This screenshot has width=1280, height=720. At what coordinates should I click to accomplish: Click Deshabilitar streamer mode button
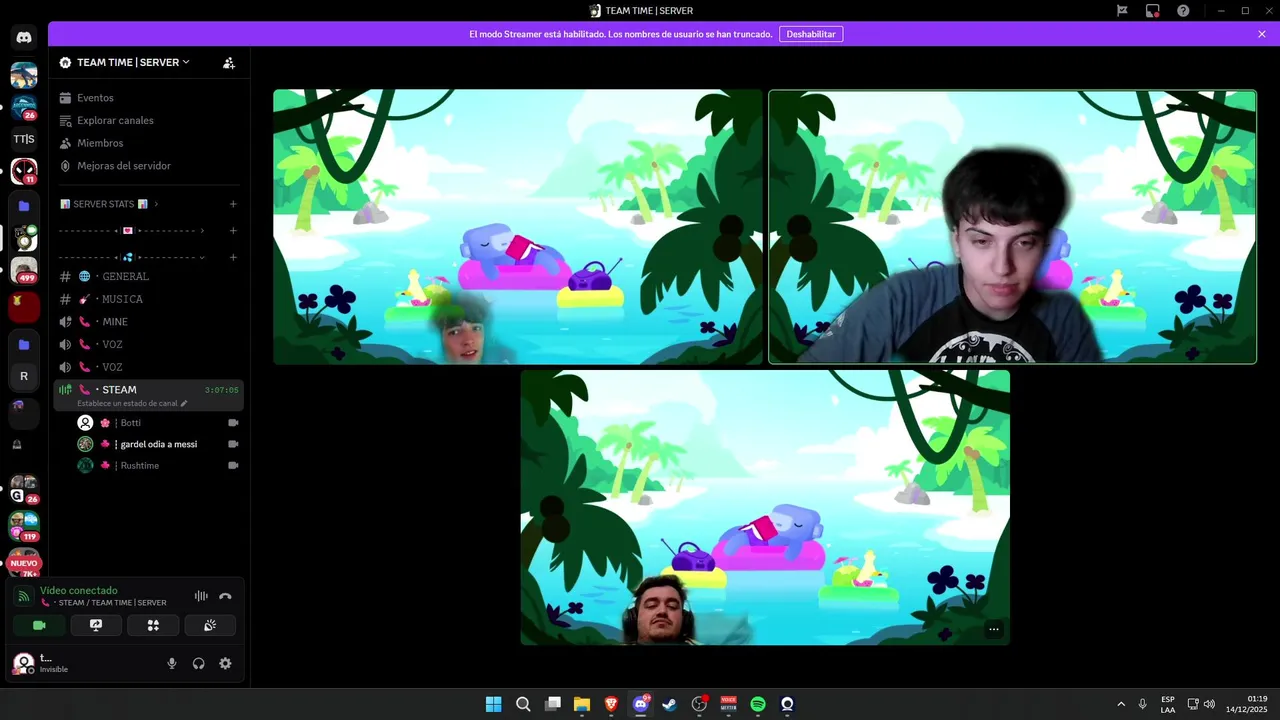pos(811,34)
